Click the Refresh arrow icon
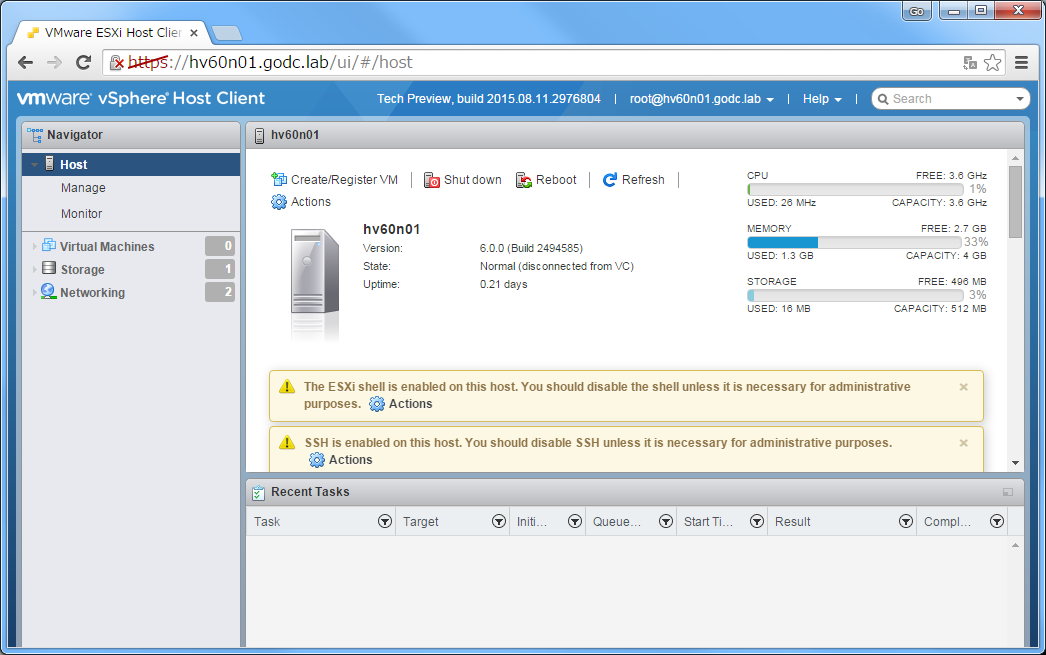This screenshot has width=1046, height=655. tap(610, 180)
